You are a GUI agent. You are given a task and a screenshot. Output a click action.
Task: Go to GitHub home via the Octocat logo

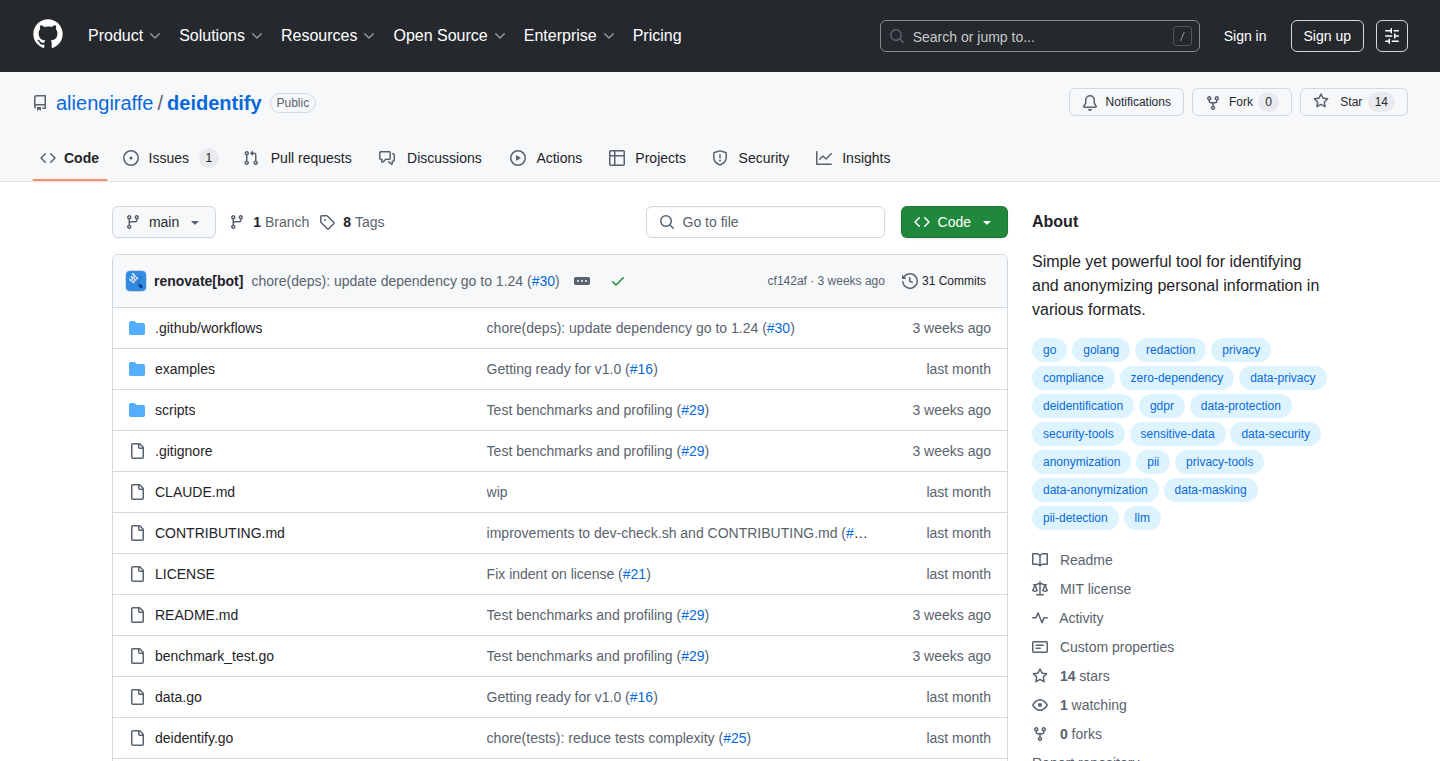(48, 35)
